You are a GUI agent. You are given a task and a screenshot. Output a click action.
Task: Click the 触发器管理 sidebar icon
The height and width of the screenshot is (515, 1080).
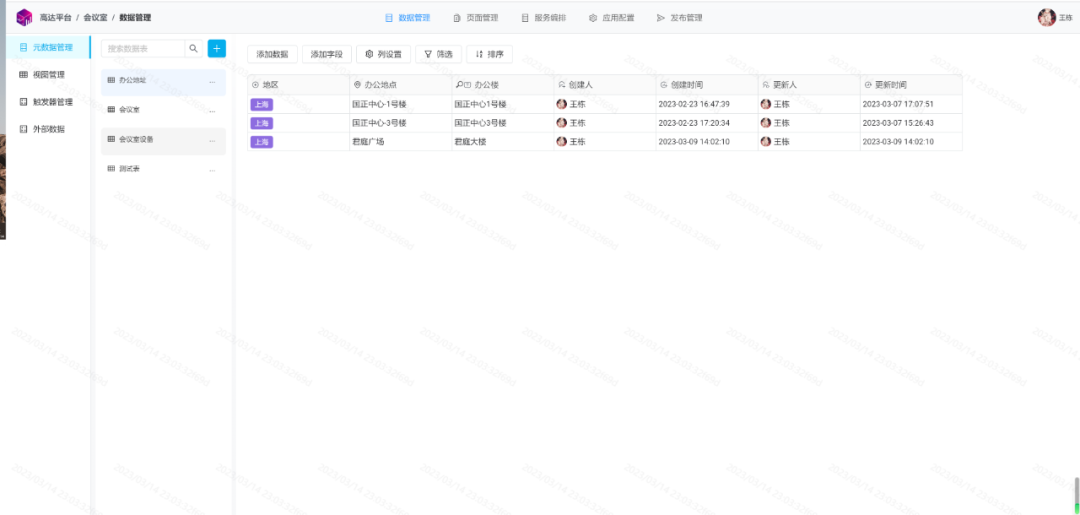(23, 102)
